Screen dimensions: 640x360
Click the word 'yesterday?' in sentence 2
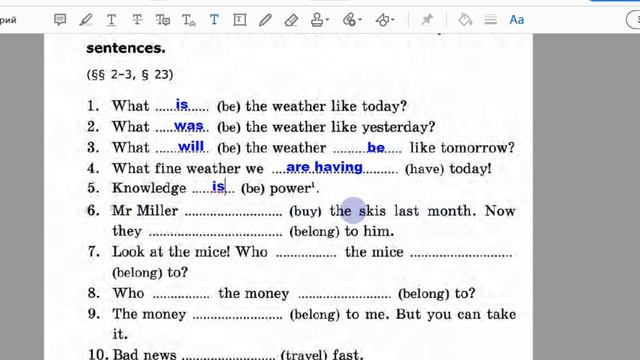point(398,127)
